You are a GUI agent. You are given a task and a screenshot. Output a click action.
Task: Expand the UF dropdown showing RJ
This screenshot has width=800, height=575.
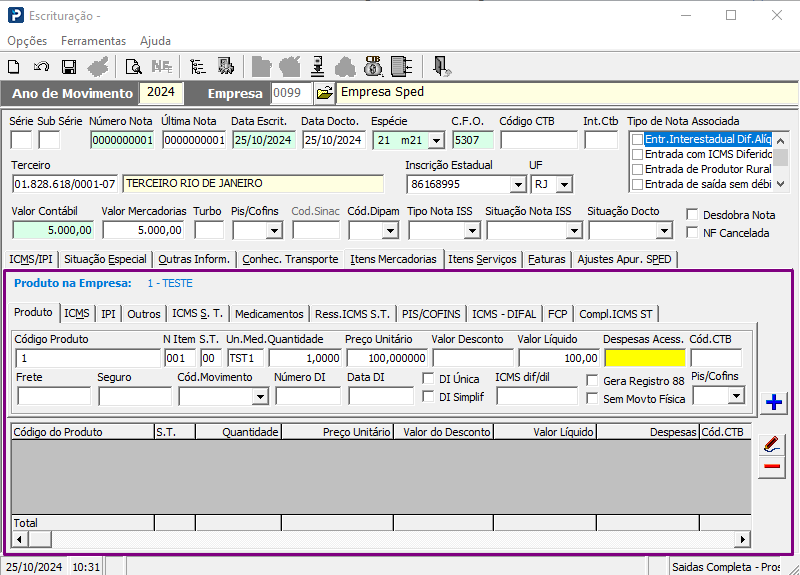[565, 184]
